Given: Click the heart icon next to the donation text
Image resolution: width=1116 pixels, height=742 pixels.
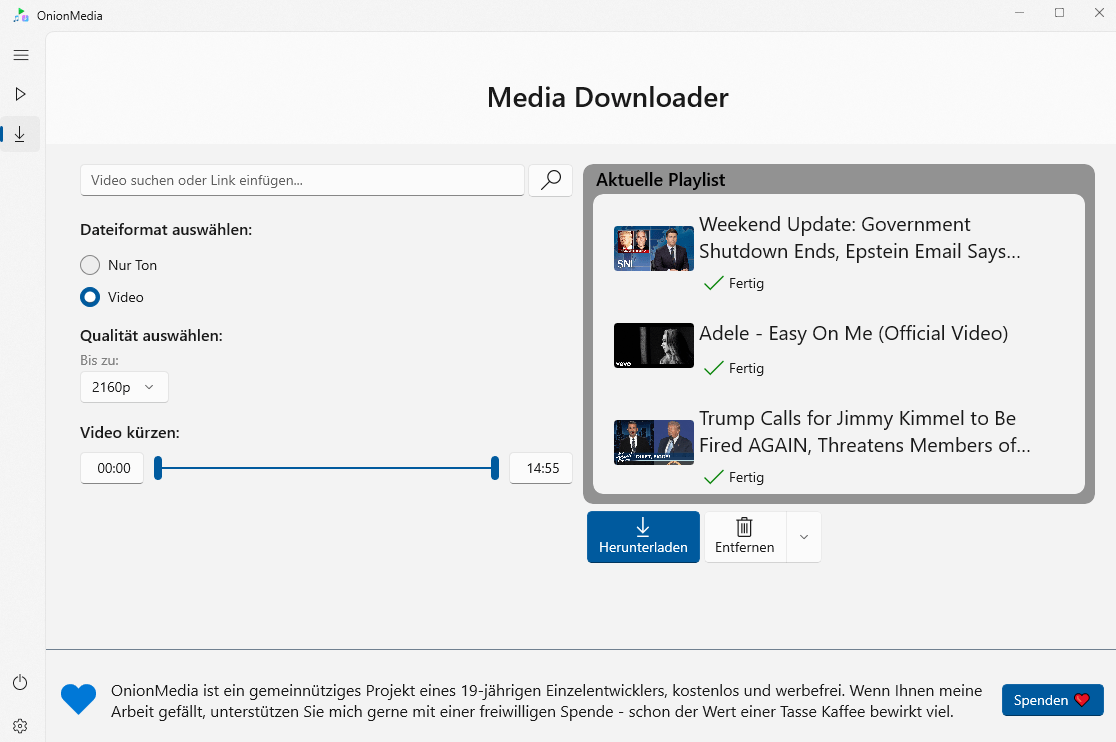Looking at the screenshot, I should [x=78, y=699].
